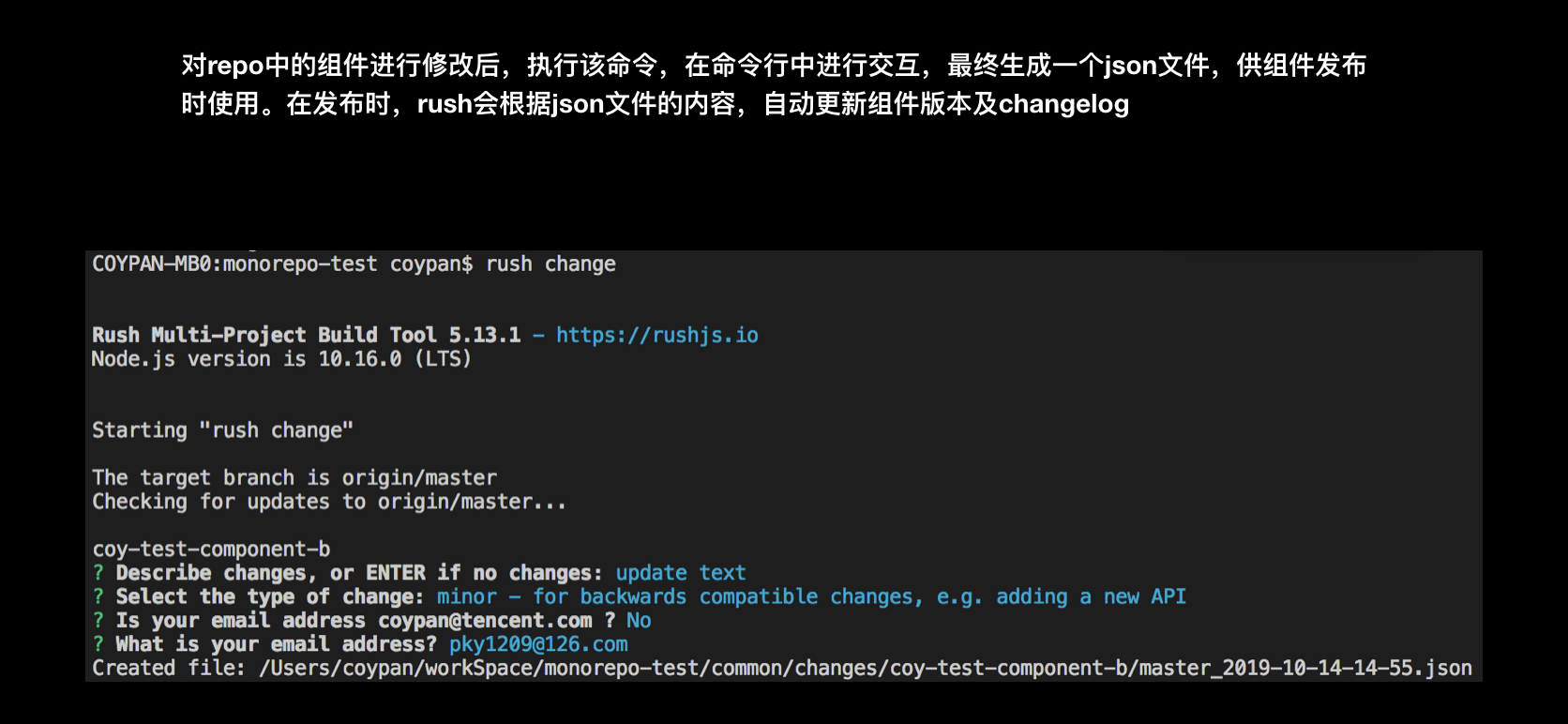The height and width of the screenshot is (724, 1568).
Task: Click the Node.js version 10.16.0 (LTS) line
Action: tap(281, 359)
